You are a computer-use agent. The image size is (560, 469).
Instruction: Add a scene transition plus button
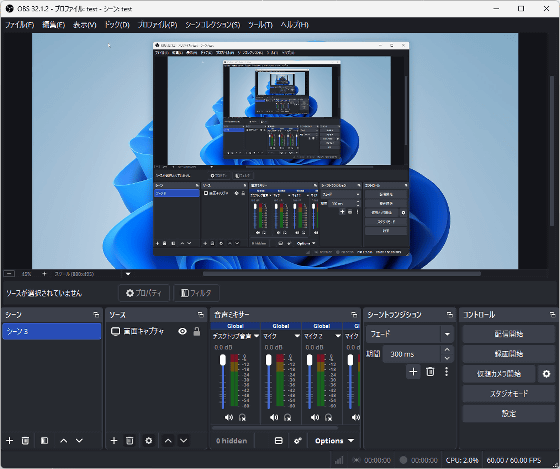[x=413, y=371]
